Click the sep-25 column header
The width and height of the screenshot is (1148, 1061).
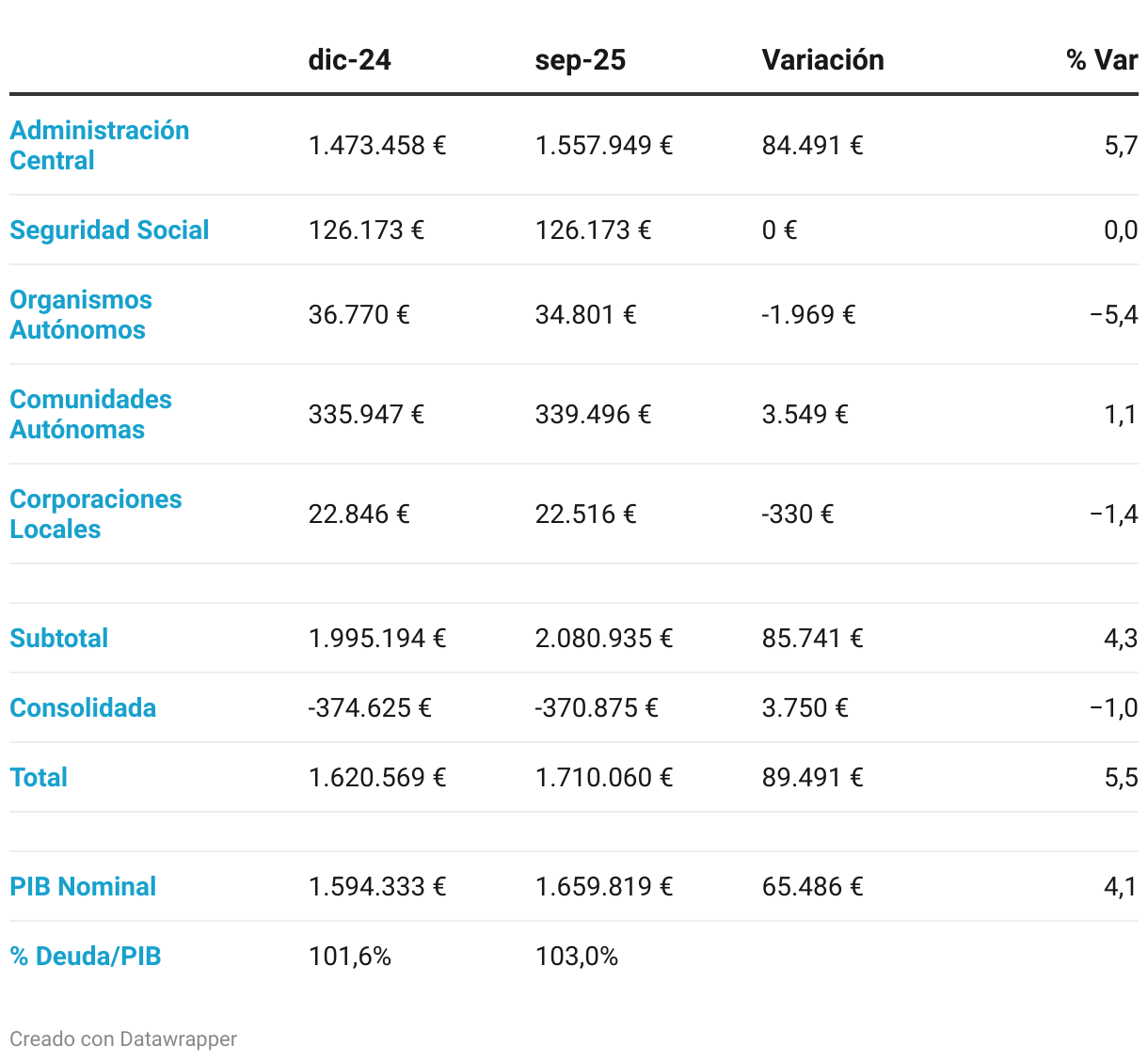581,60
